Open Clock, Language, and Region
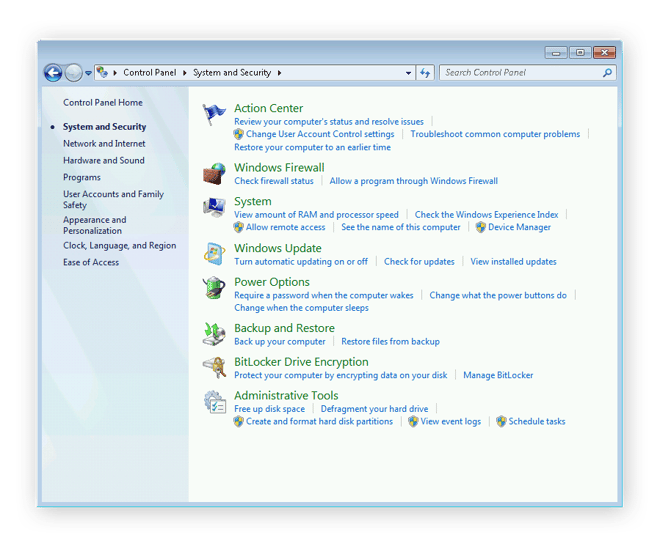 point(120,245)
